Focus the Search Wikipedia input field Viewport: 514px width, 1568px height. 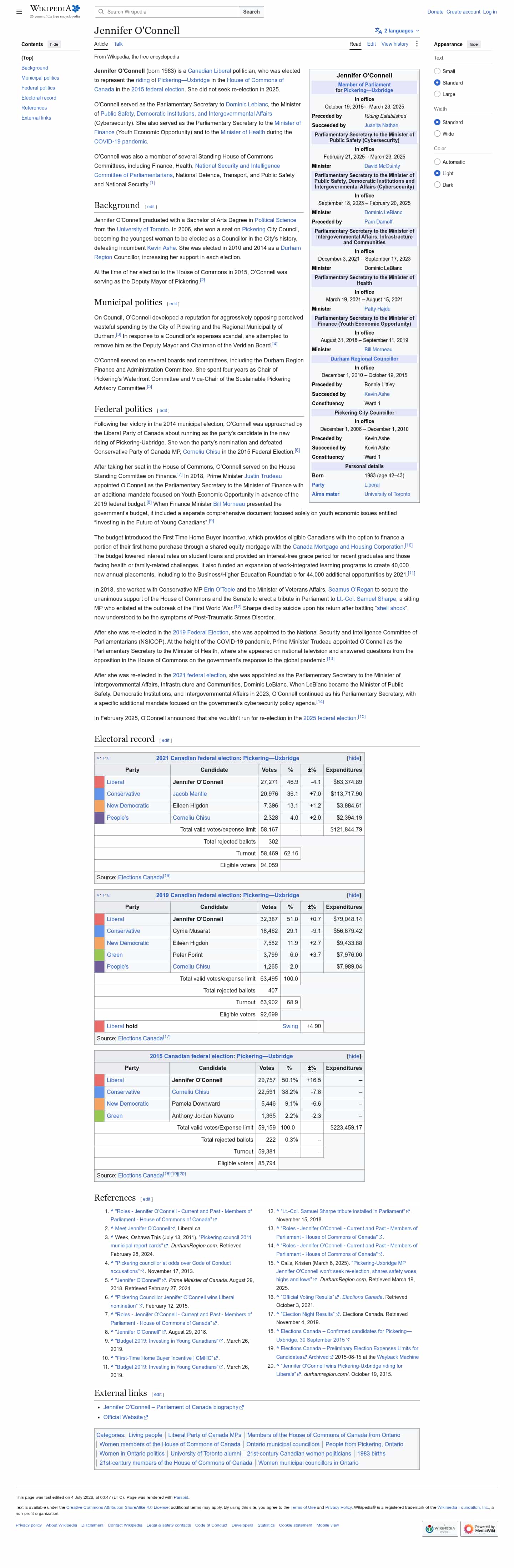pyautogui.click(x=172, y=11)
